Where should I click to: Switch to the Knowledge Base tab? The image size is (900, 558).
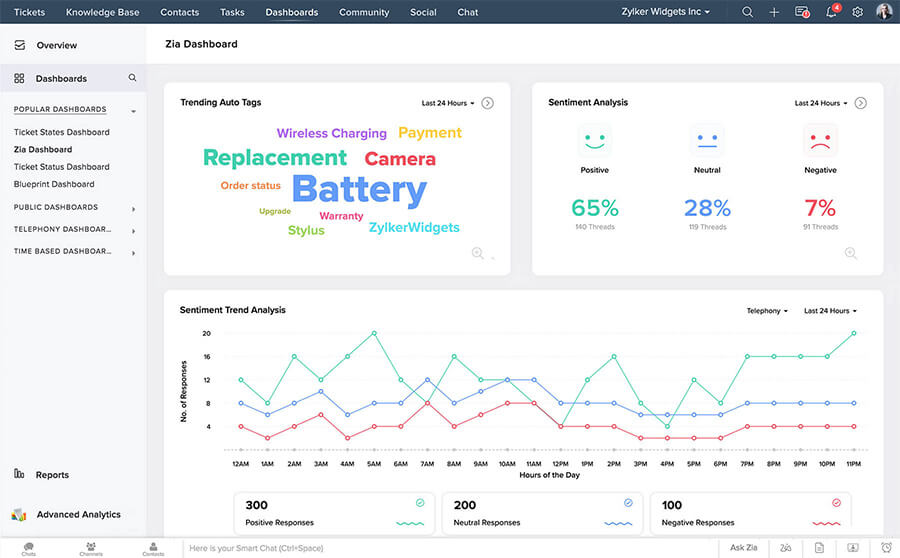[102, 12]
